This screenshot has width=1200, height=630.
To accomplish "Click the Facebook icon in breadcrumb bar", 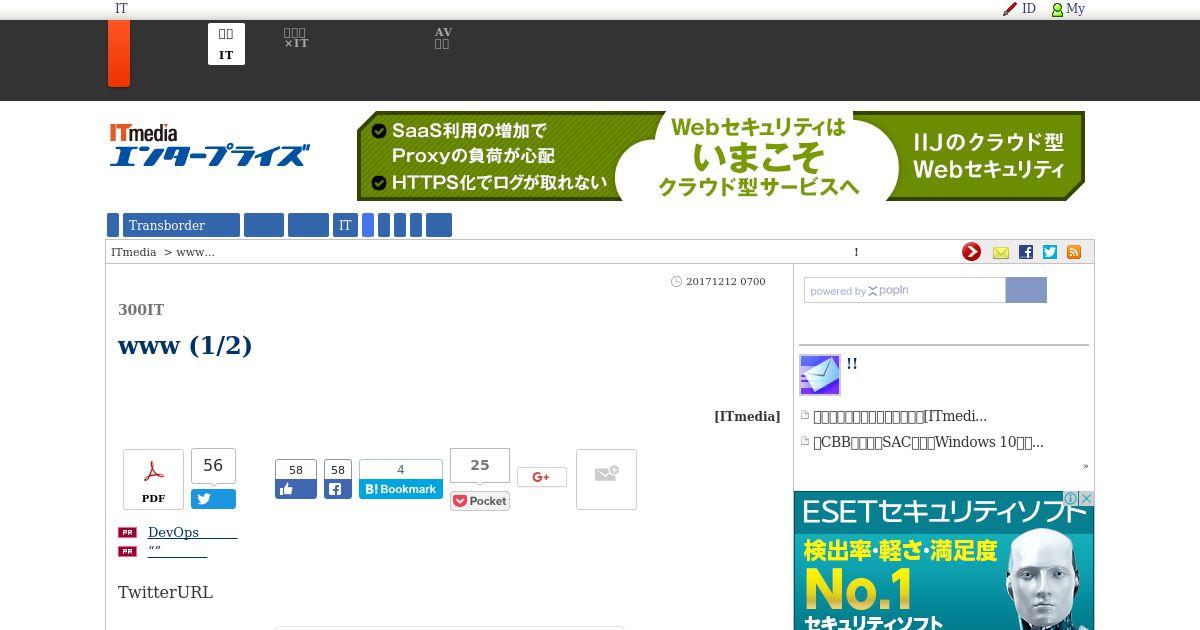I will click(1026, 252).
